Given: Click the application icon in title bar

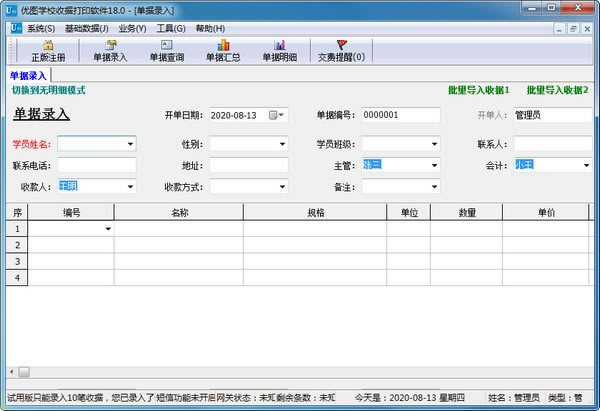Looking at the screenshot, I should 11,10.
